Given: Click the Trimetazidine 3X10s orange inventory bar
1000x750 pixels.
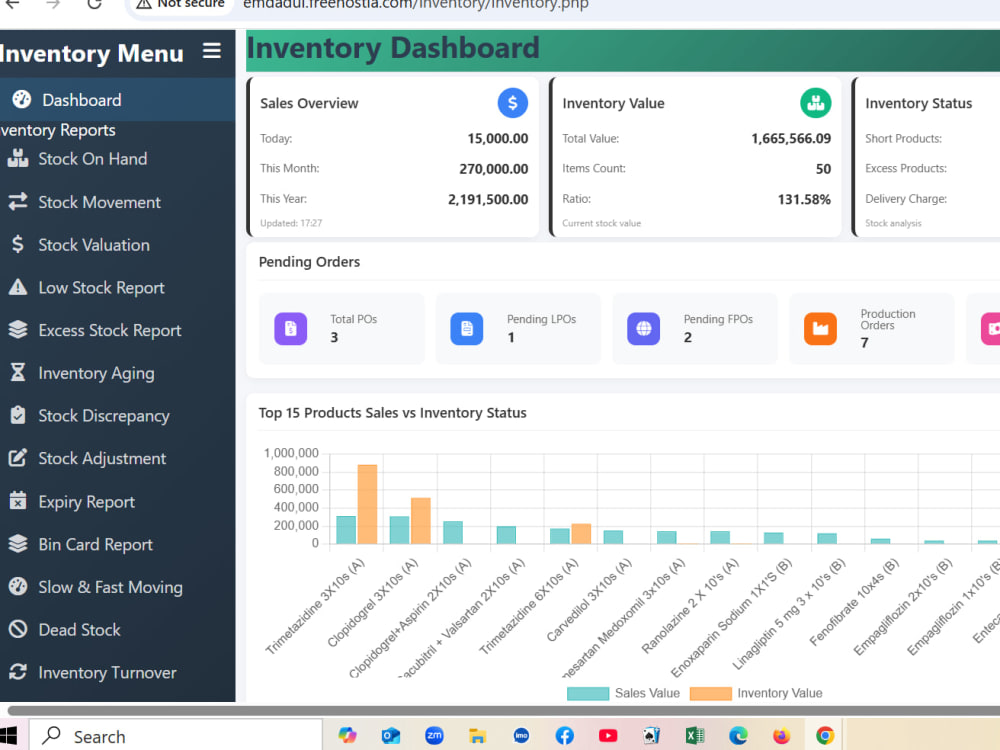Looking at the screenshot, I should point(367,504).
